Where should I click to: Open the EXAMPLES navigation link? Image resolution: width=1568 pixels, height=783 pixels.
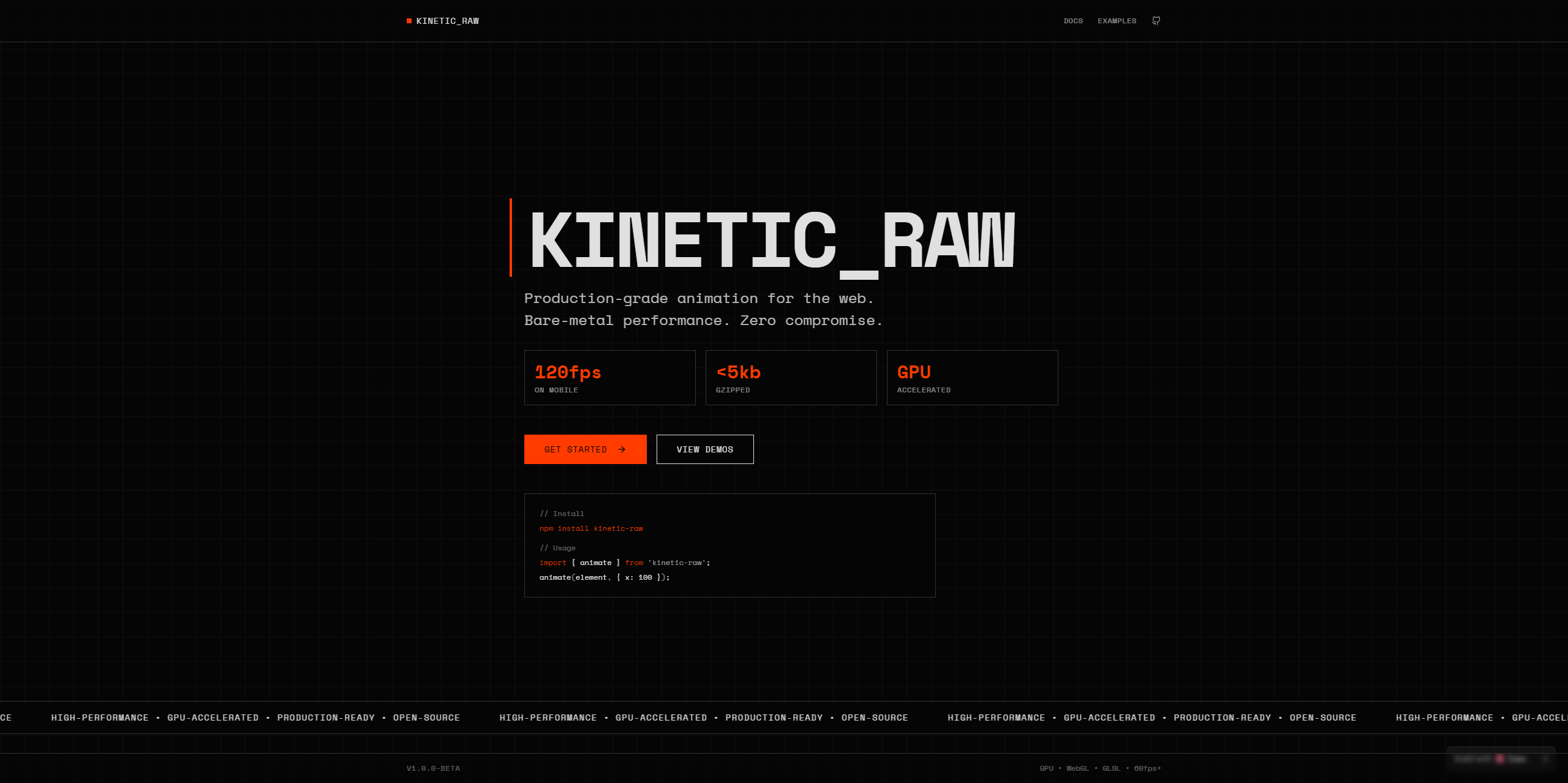(1117, 21)
